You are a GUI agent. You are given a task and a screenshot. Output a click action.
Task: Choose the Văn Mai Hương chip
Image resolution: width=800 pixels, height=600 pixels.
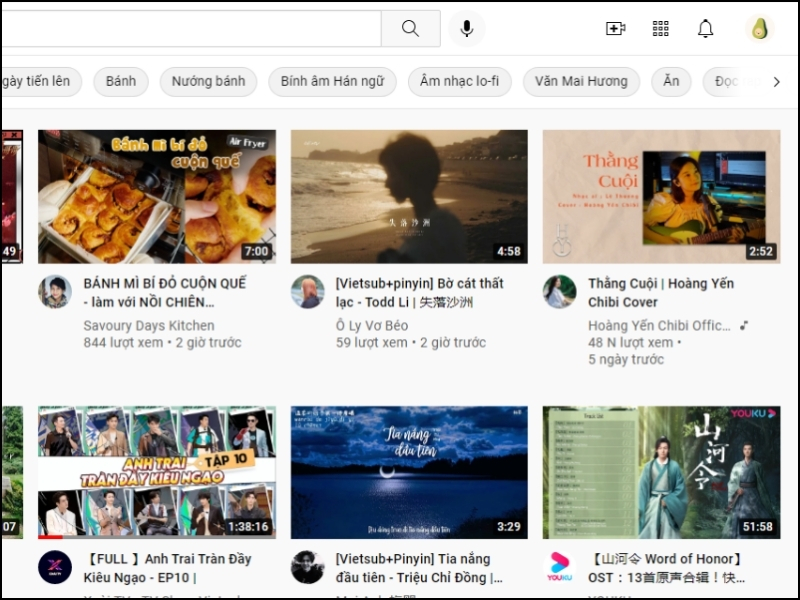click(581, 82)
